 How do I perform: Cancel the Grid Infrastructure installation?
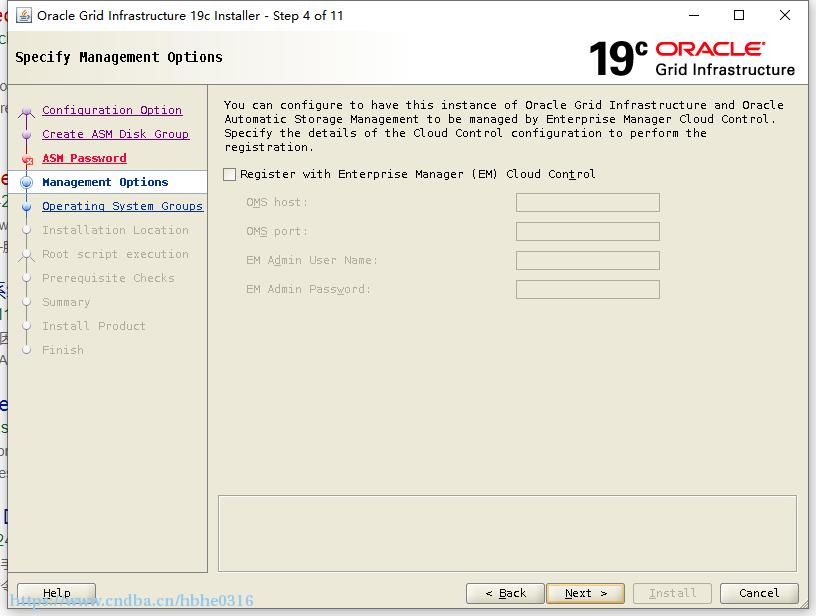[759, 593]
